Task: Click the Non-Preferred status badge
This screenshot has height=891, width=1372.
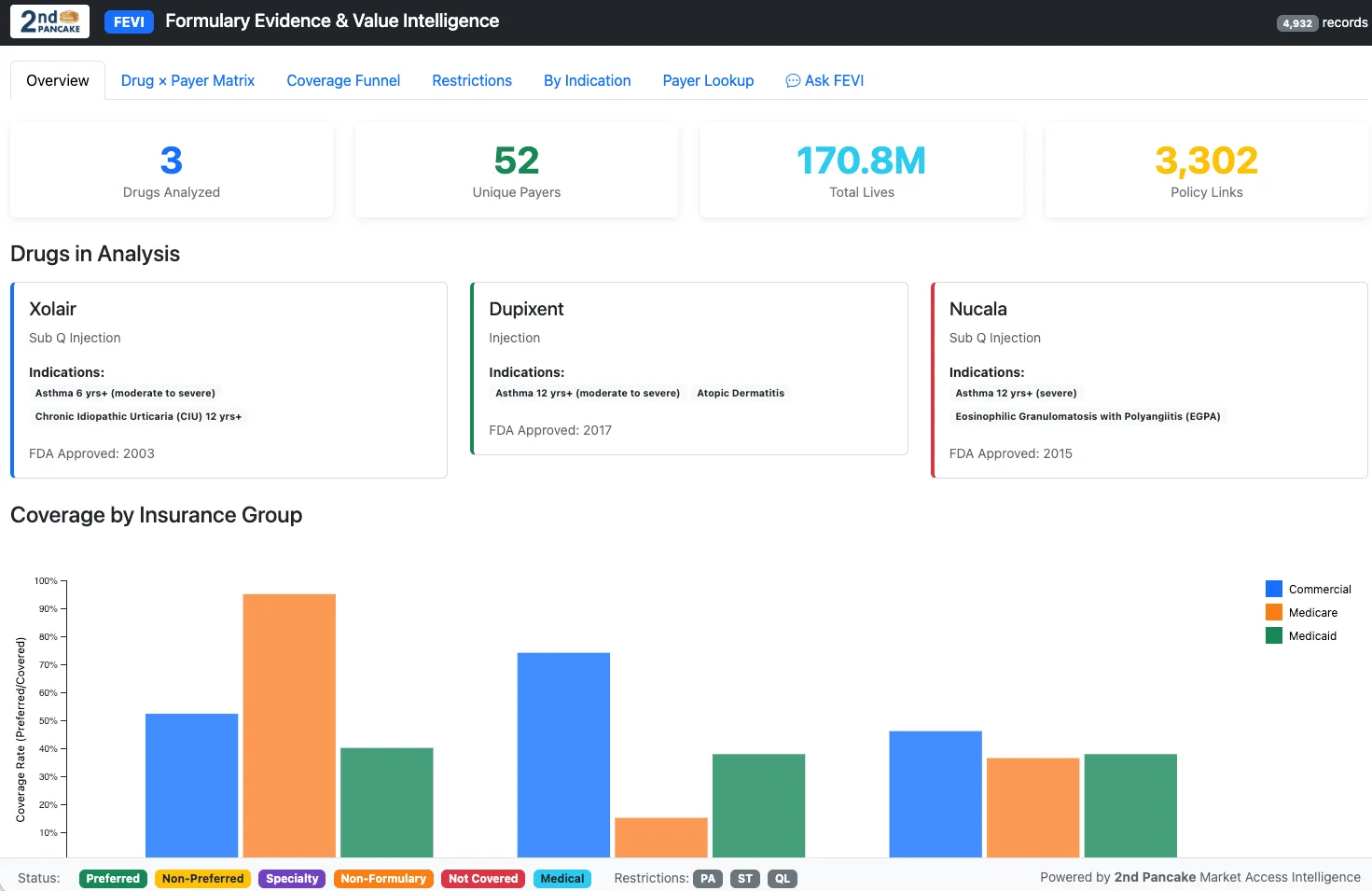Action: pyautogui.click(x=202, y=878)
